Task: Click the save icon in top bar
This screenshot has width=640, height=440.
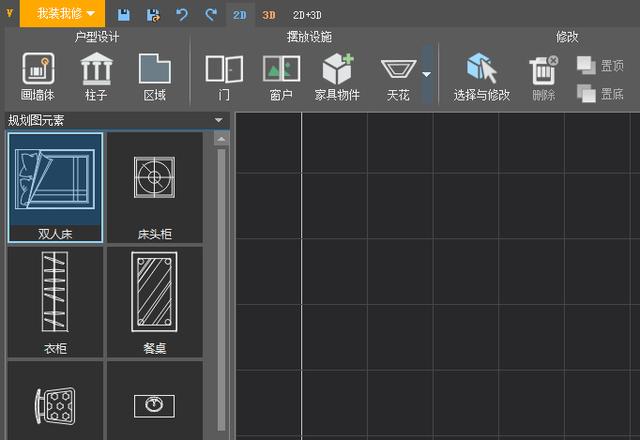Action: (124, 14)
